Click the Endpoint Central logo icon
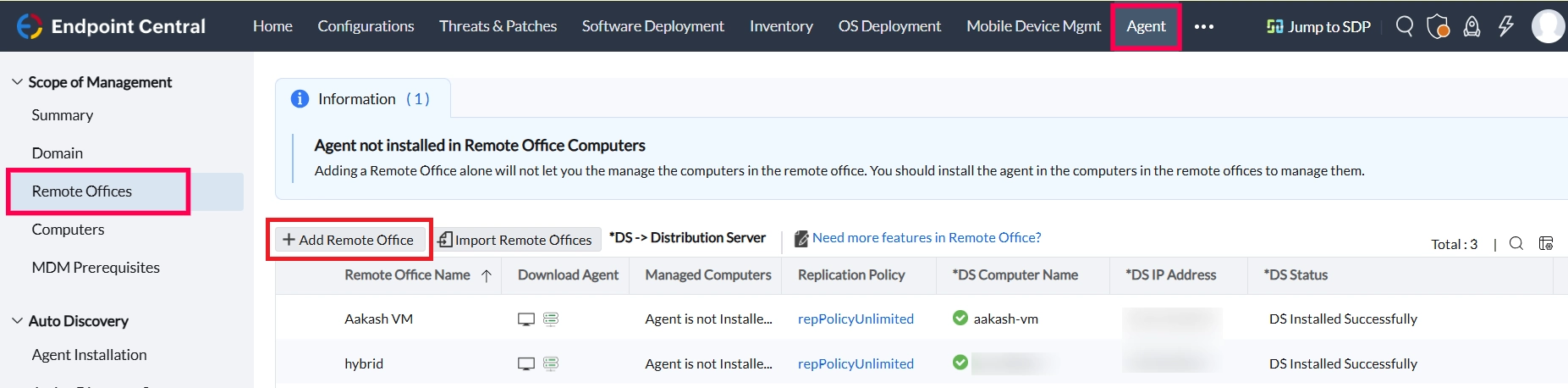This screenshot has height=388, width=1568. (29, 26)
